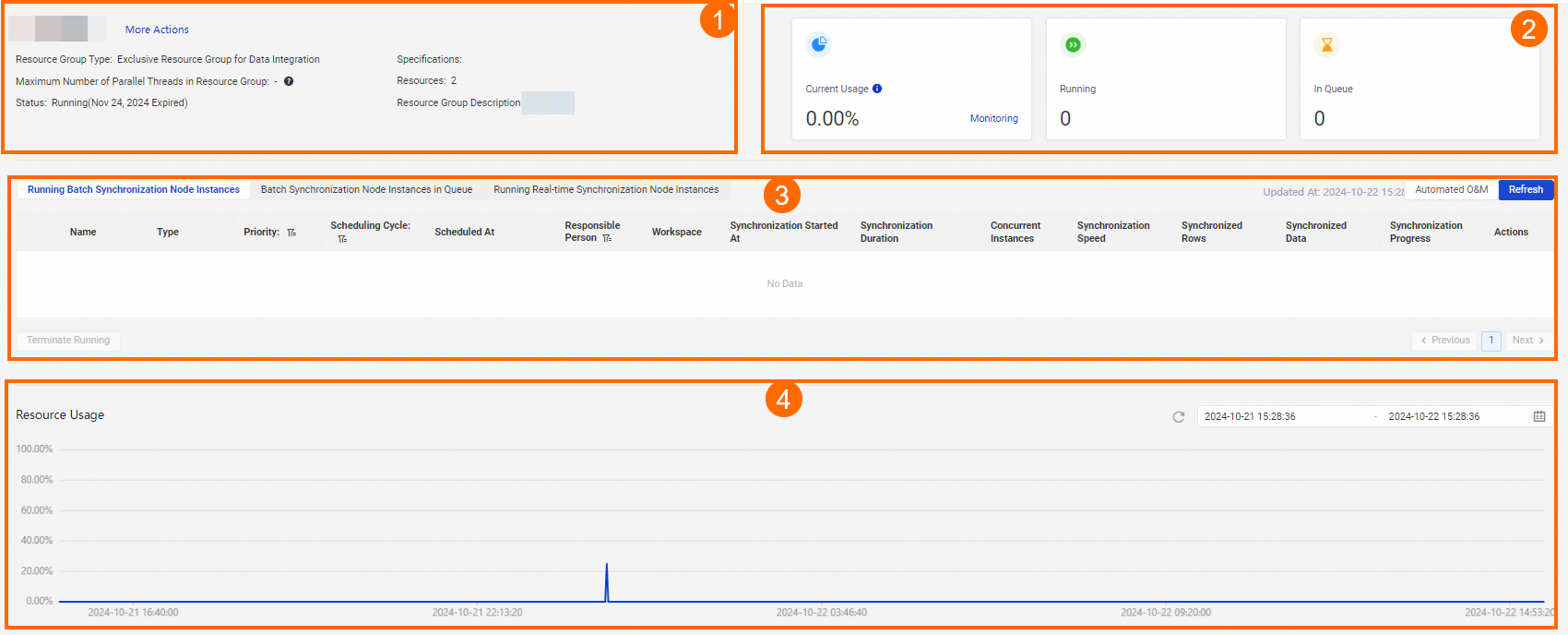Click the Type column header

pos(168,232)
